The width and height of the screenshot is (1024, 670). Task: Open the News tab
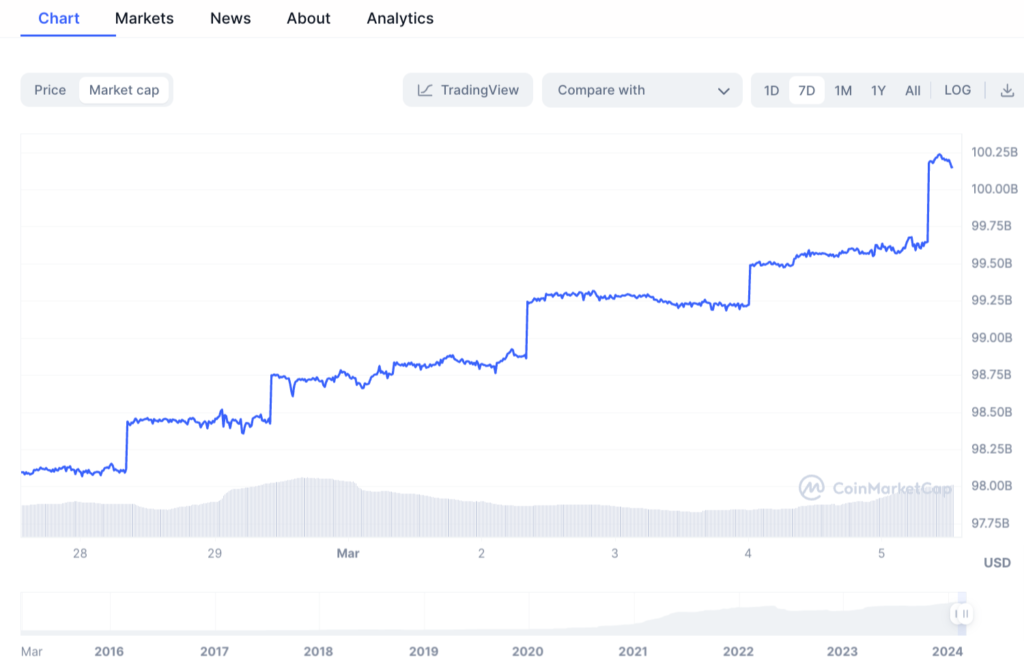tap(230, 18)
